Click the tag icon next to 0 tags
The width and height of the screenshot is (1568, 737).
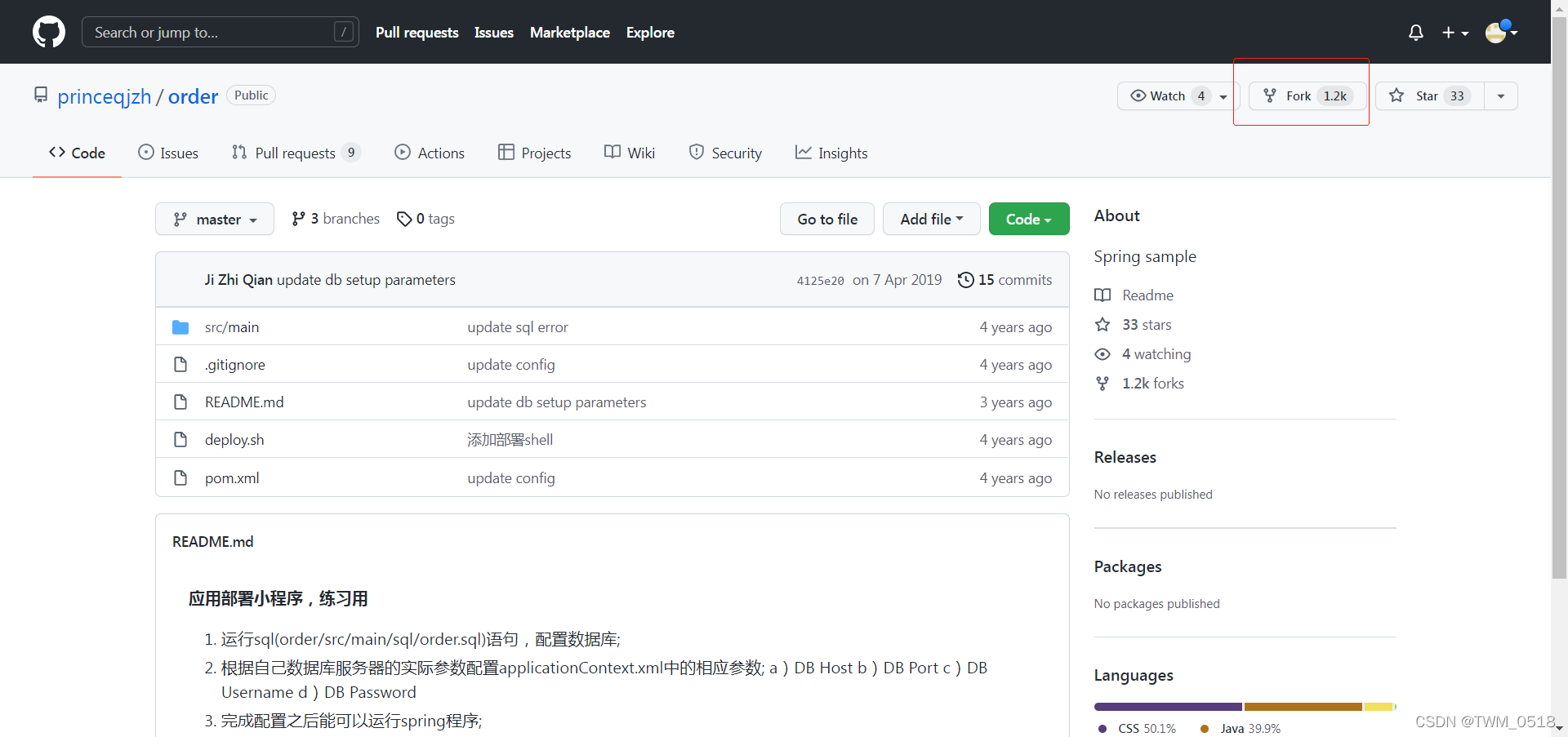[x=404, y=219]
